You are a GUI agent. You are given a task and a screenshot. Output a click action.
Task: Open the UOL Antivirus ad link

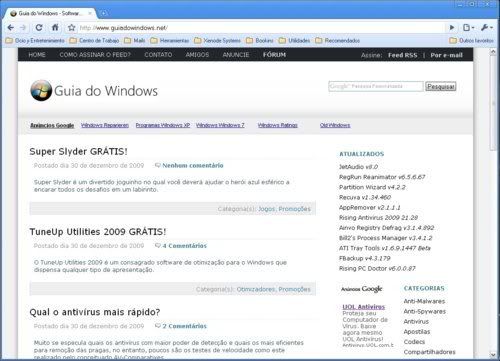point(364,307)
